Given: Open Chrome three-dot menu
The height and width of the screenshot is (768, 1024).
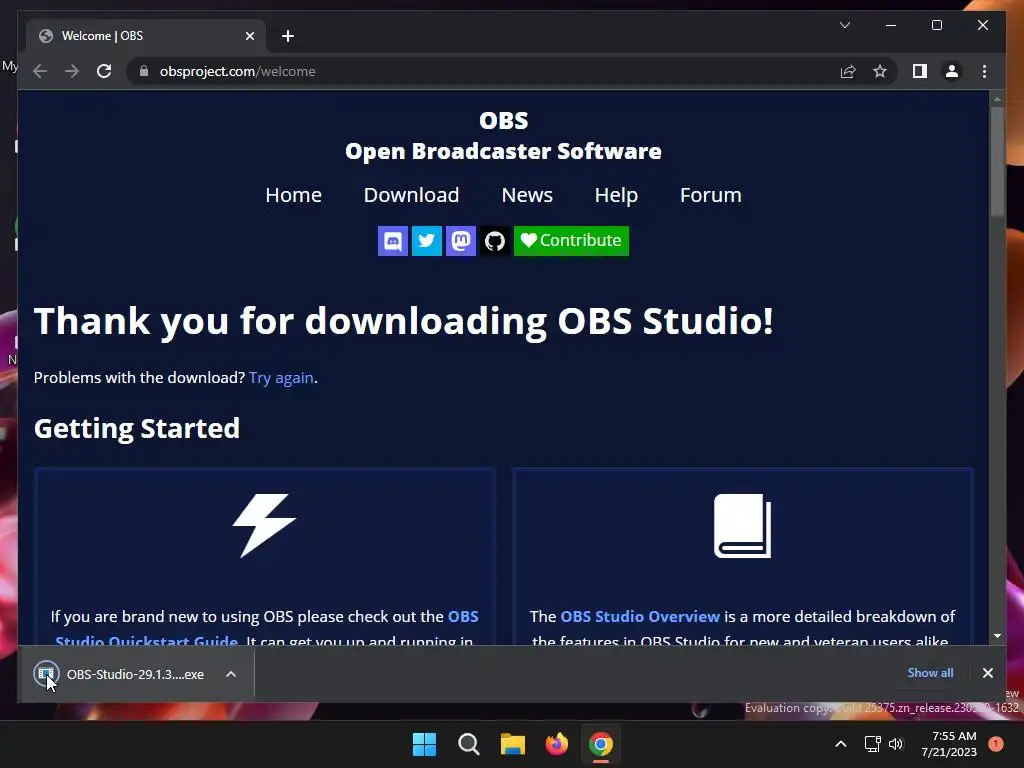Looking at the screenshot, I should coord(984,71).
